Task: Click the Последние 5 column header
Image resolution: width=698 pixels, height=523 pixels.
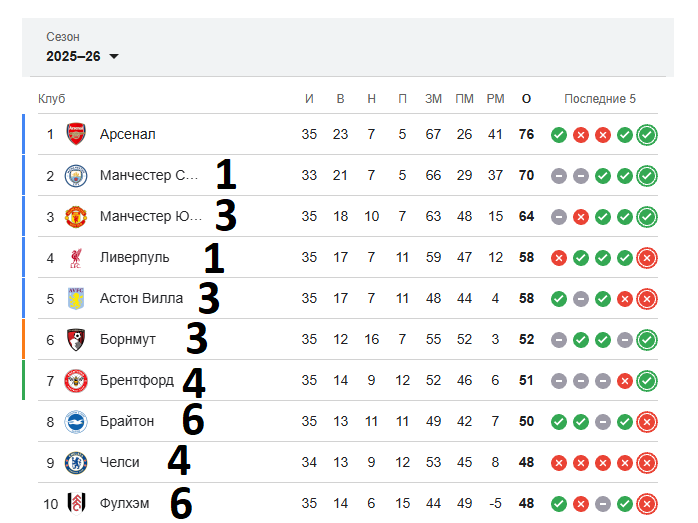Action: (600, 98)
